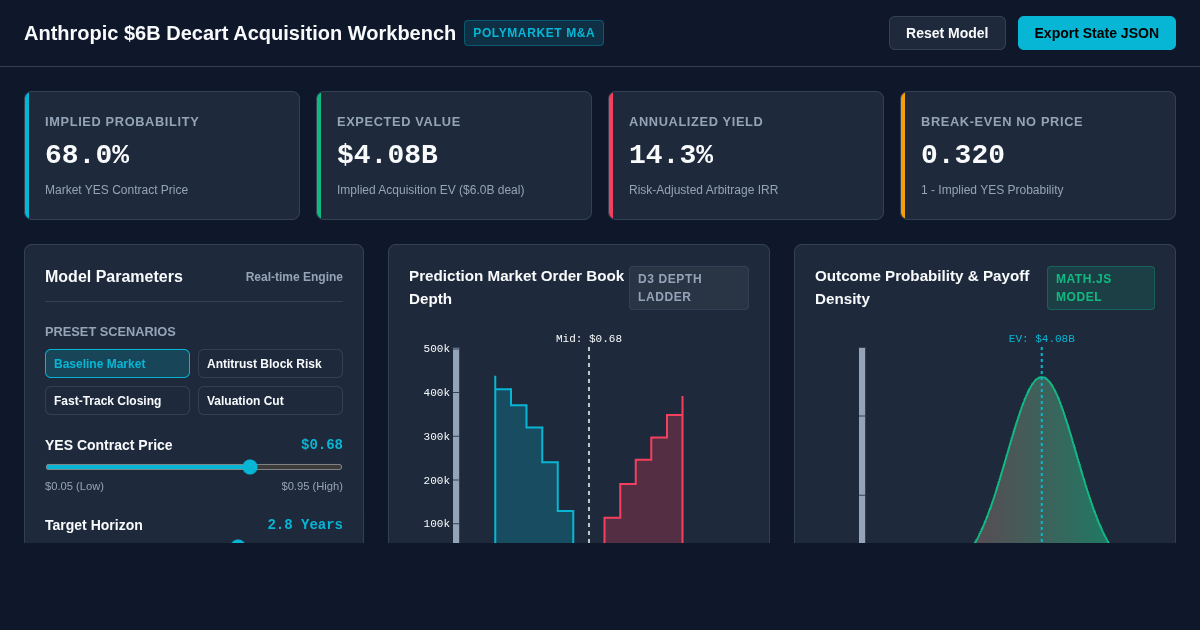Screen dimensions: 1200x630
Task: Click the 300k axis tick label
Action: pyautogui.click(x=437, y=437)
